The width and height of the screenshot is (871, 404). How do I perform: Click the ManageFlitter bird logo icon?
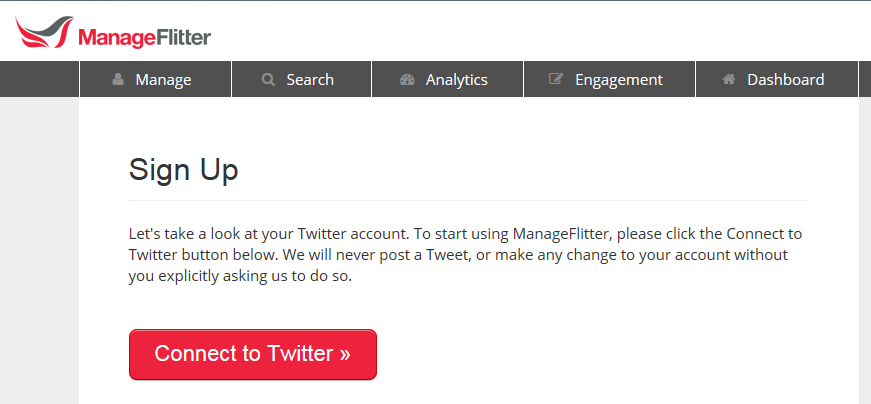point(44,32)
